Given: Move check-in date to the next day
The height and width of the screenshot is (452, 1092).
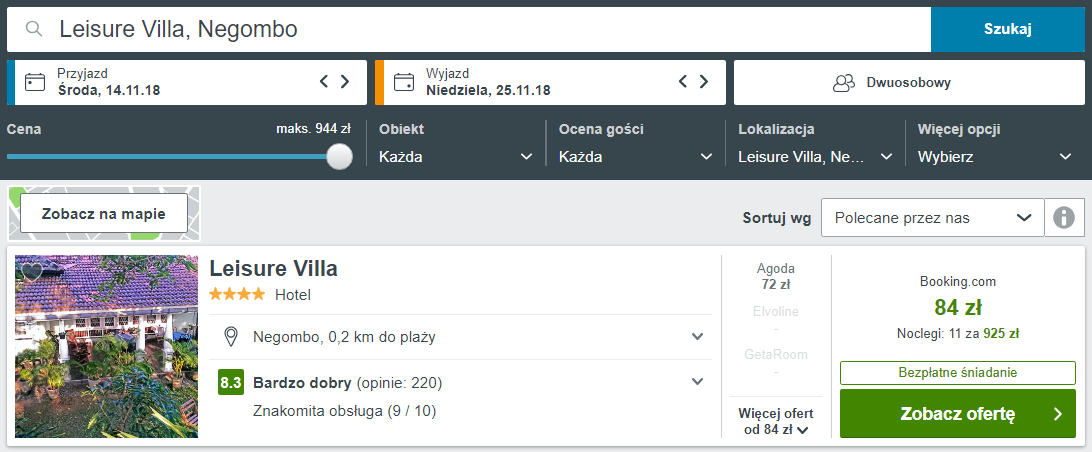Looking at the screenshot, I should click(345, 81).
